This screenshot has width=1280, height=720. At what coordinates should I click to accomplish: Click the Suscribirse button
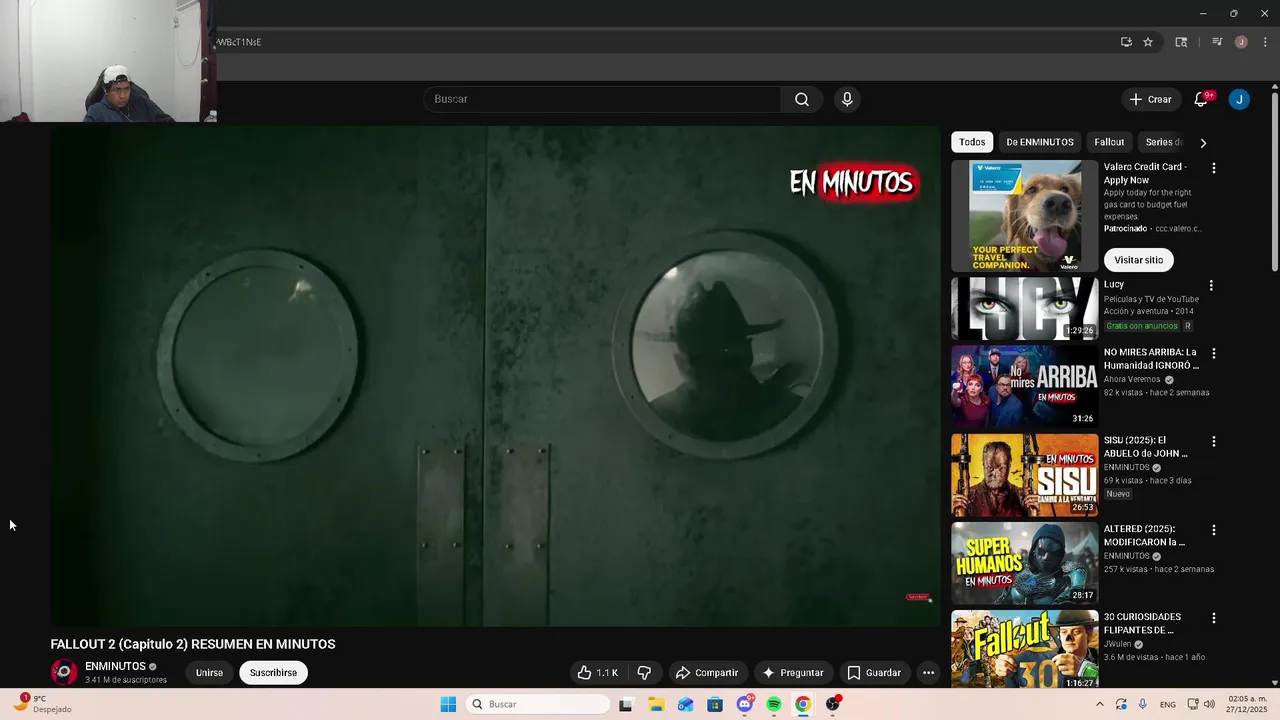tap(273, 673)
